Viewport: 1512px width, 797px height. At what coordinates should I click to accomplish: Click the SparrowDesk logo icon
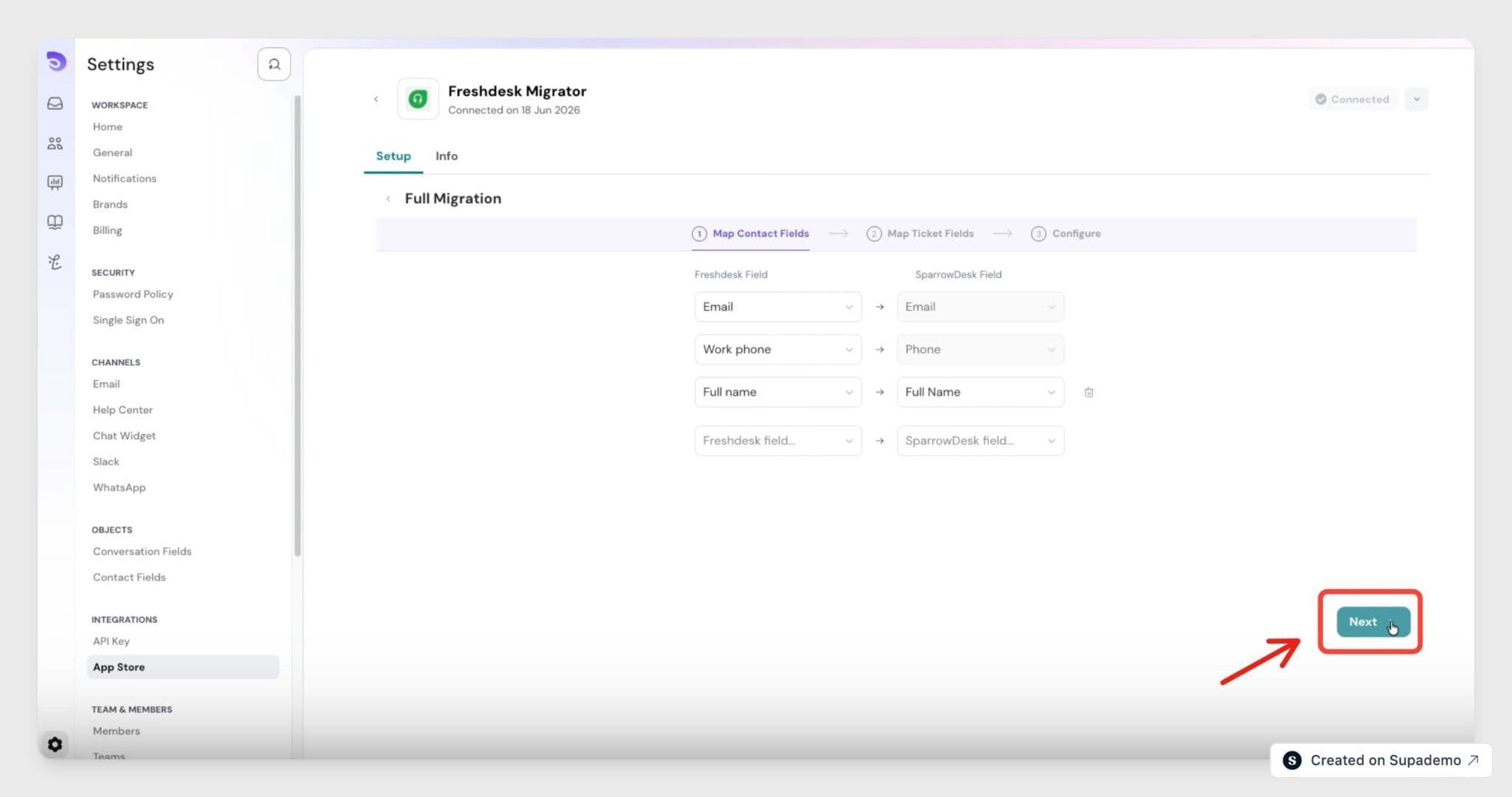point(56,61)
